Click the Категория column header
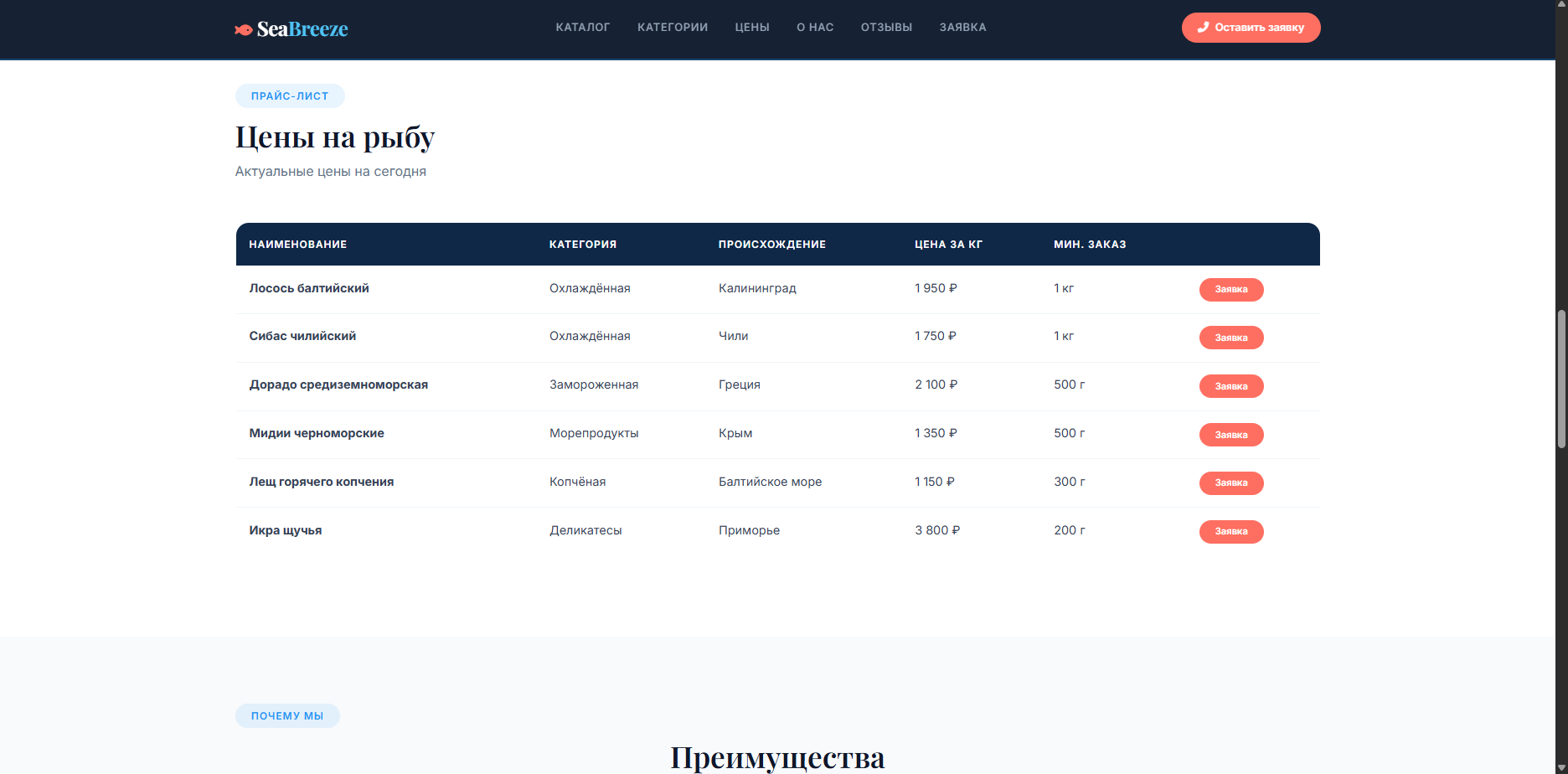 pos(583,245)
